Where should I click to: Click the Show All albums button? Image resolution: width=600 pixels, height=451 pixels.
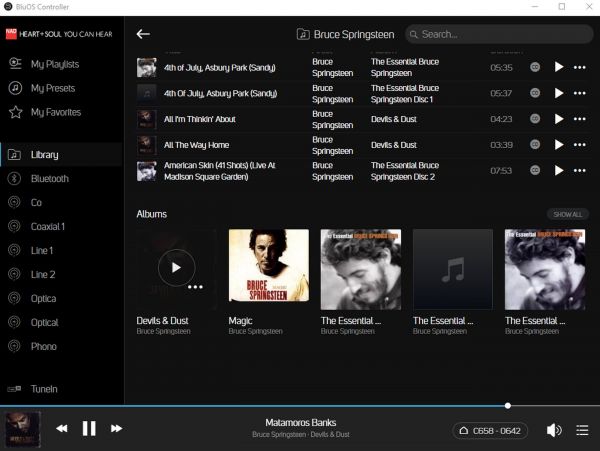point(567,214)
